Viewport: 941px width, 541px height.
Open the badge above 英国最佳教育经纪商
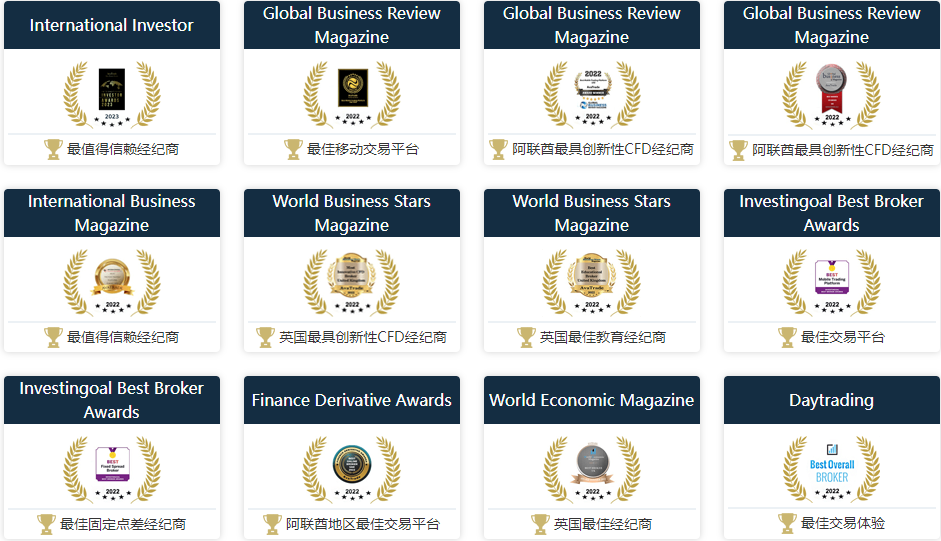coord(592,274)
